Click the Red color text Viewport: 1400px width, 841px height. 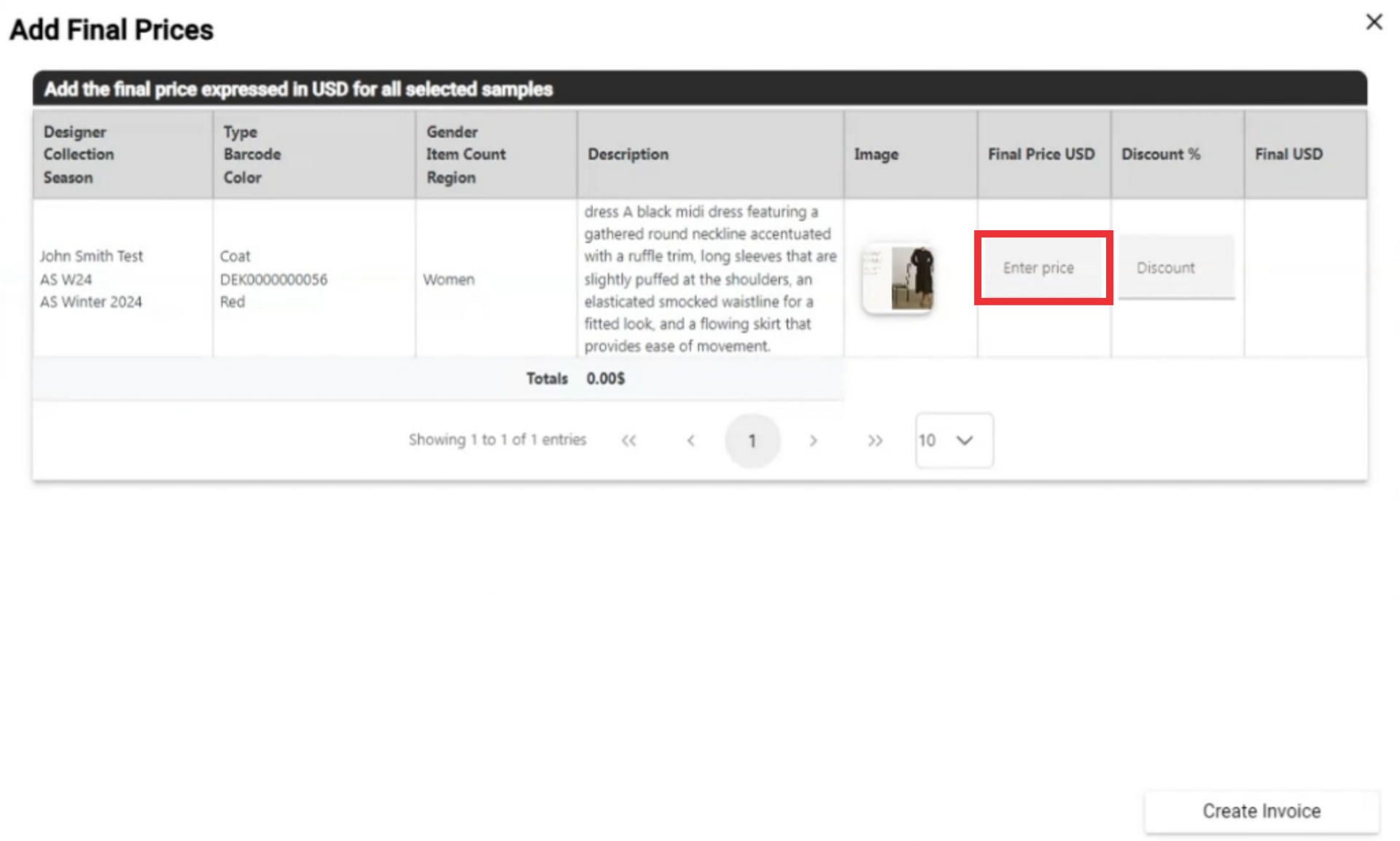pyautogui.click(x=232, y=302)
